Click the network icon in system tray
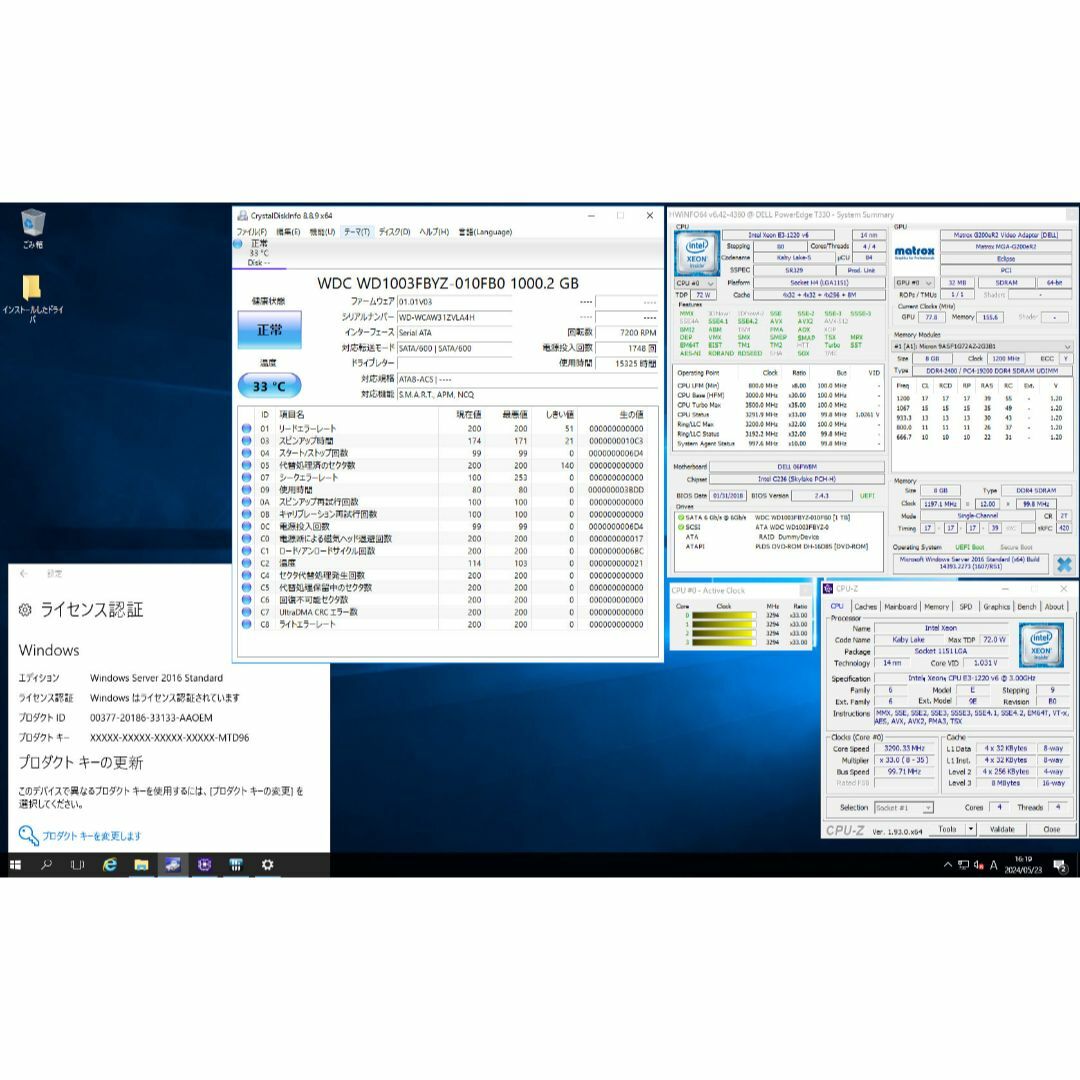This screenshot has height=1080, width=1080. (963, 865)
